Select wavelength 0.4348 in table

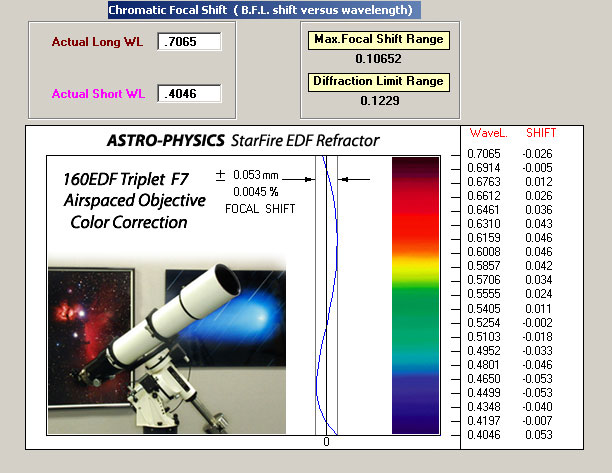(x=484, y=407)
